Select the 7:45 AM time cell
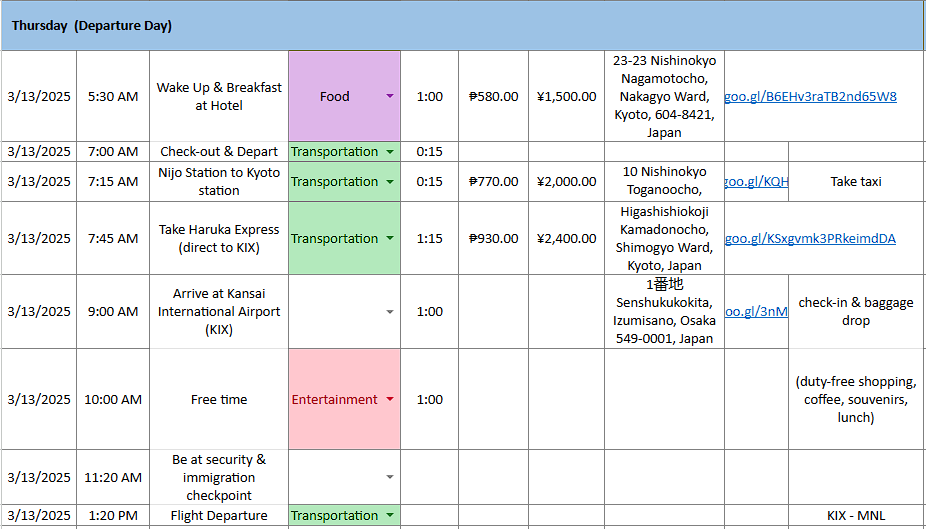 [x=113, y=239]
